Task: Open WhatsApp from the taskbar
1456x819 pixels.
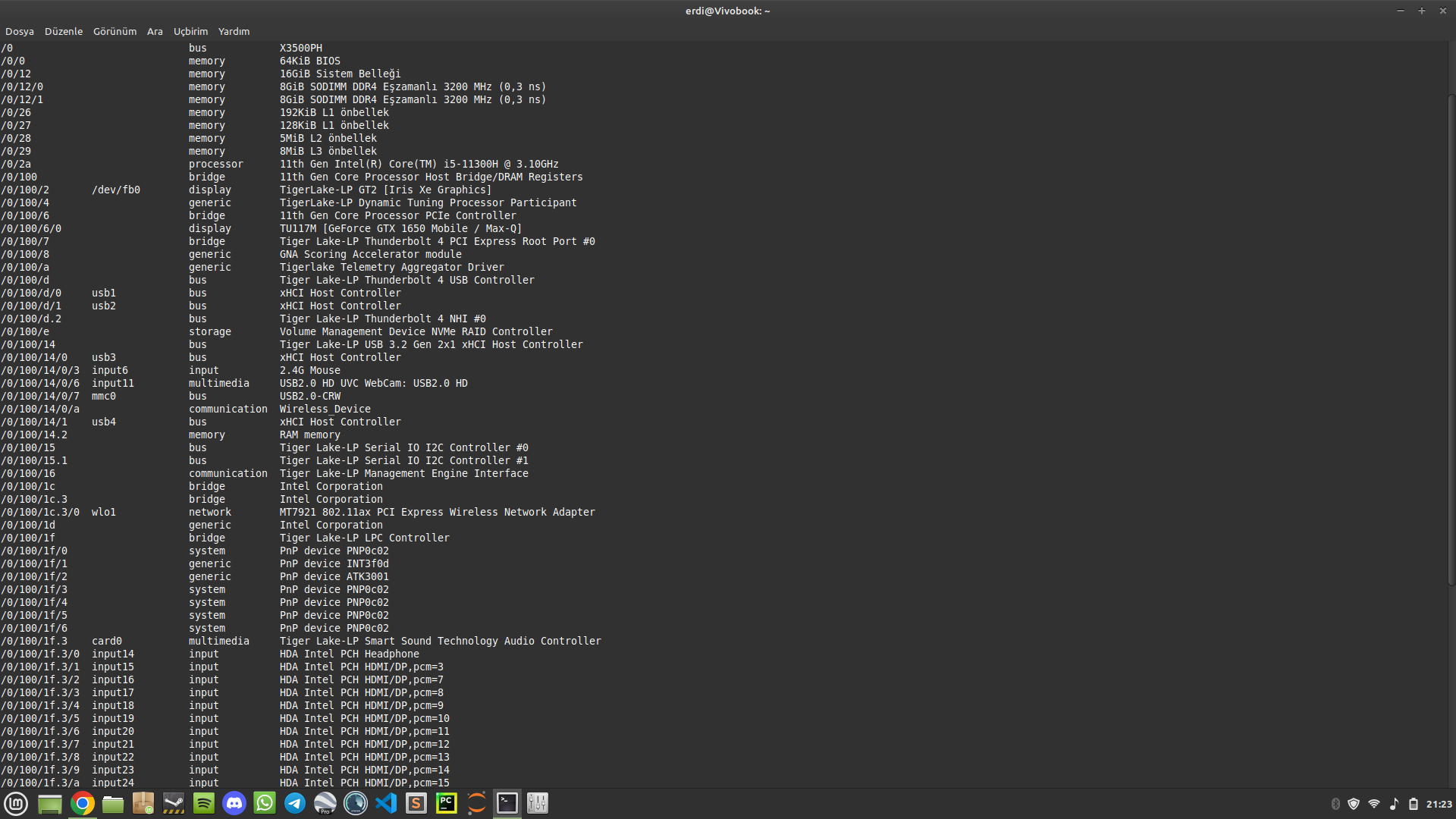Action: [x=265, y=803]
